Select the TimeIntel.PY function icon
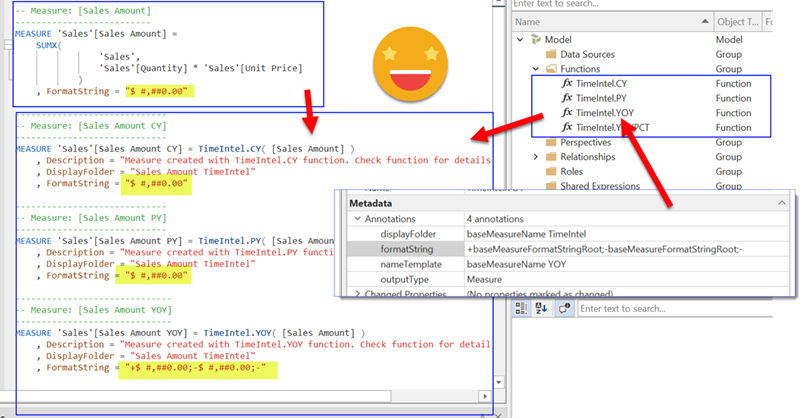Screen dimensions: 800x418 click(567, 99)
